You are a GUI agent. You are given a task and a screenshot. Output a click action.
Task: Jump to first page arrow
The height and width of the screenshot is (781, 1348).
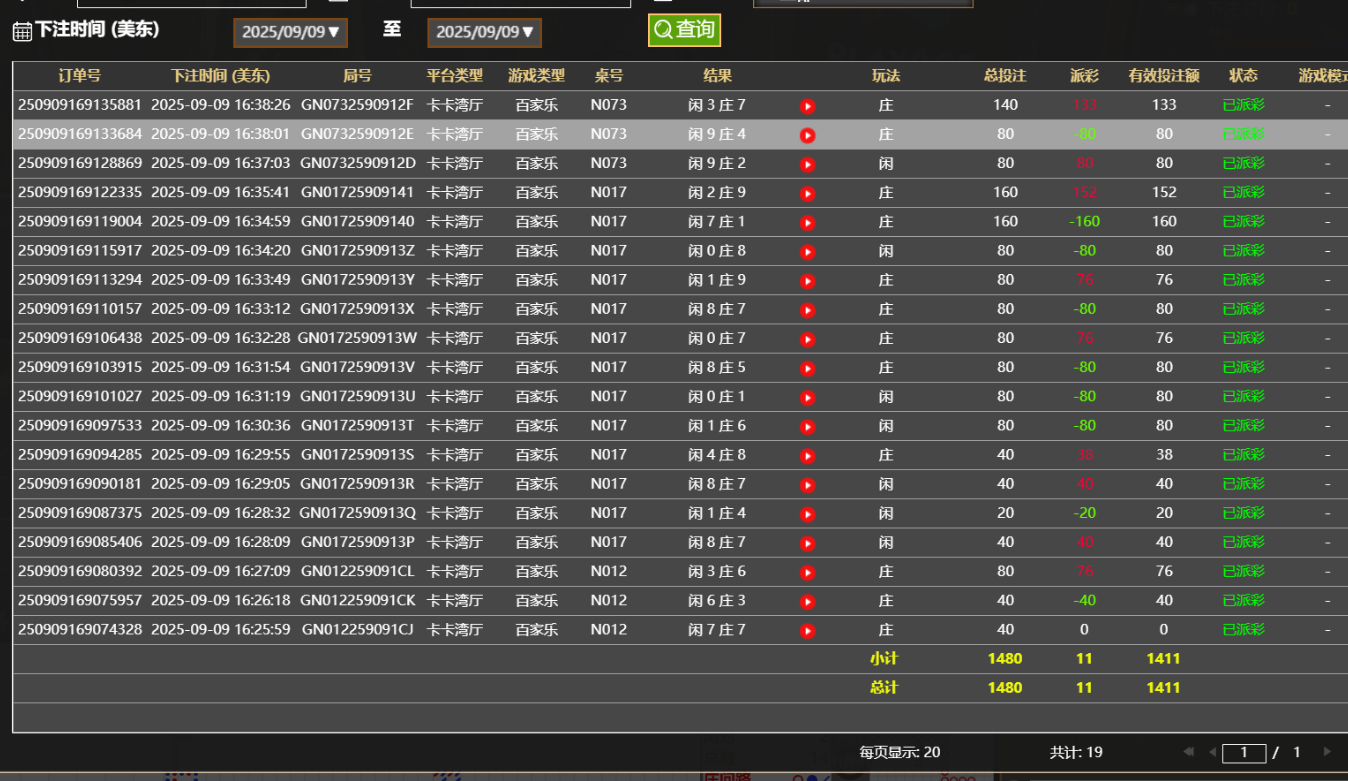click(x=1189, y=752)
